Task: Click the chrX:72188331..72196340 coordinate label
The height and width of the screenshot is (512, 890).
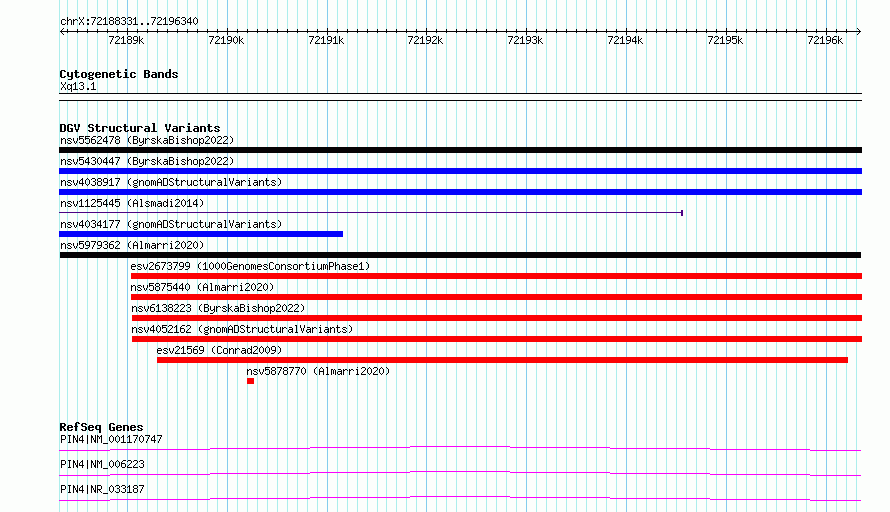Action: (x=129, y=22)
